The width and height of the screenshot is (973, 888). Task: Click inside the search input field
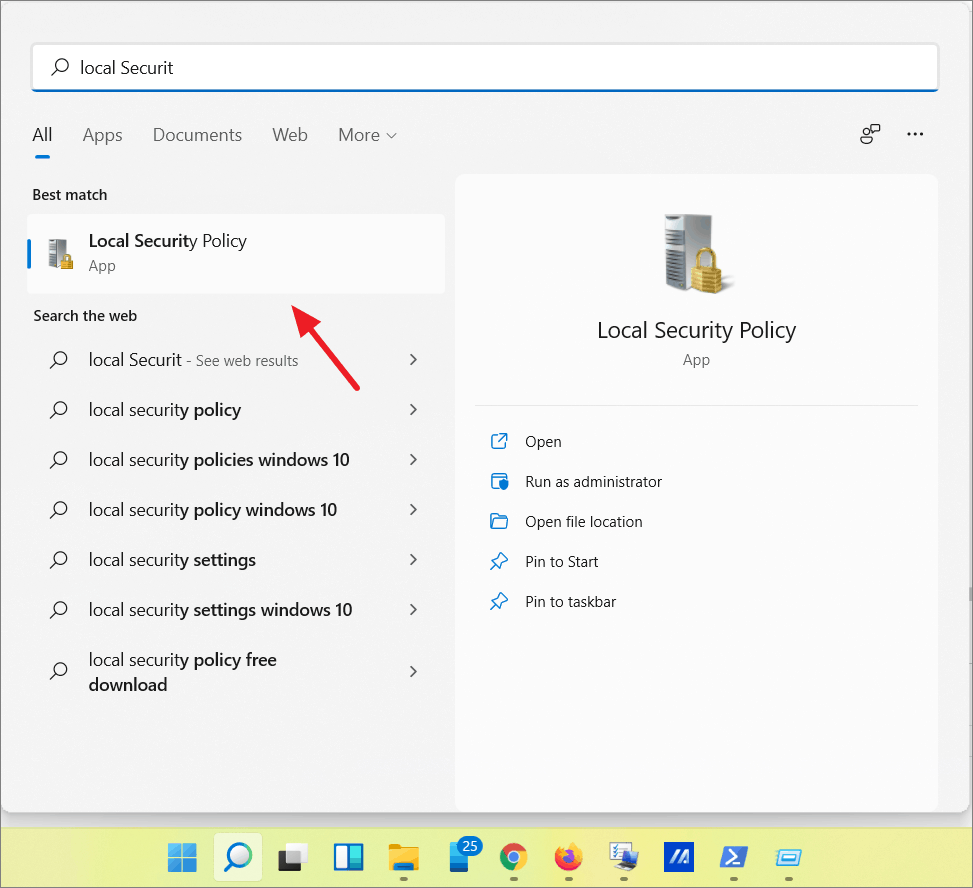pos(400,67)
